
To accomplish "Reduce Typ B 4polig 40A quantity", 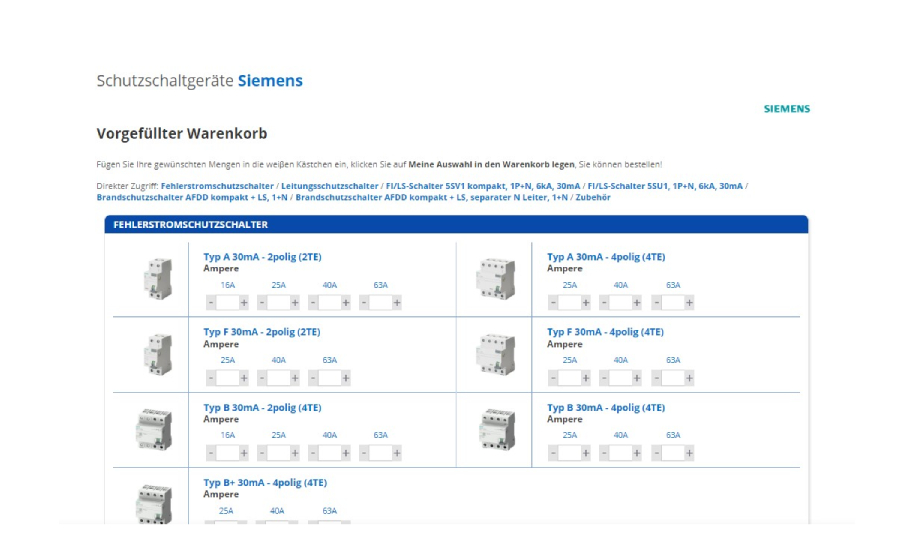I will (x=605, y=453).
